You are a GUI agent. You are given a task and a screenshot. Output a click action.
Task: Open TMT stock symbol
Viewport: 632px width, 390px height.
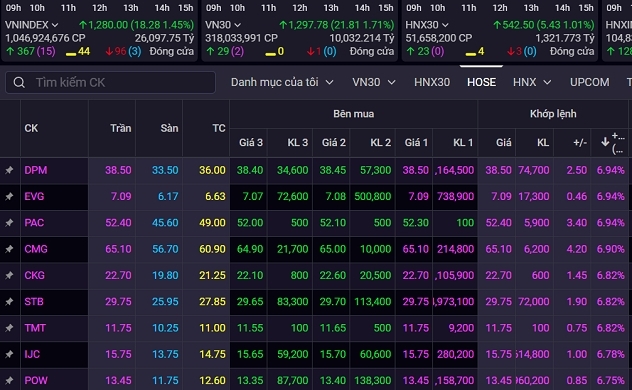pos(35,328)
